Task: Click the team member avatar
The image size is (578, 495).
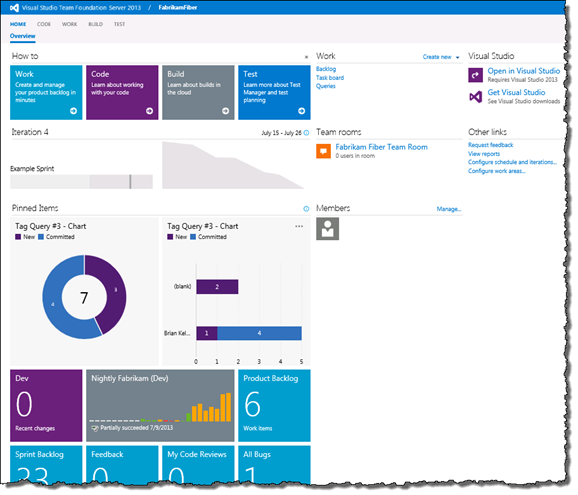Action: click(x=327, y=229)
